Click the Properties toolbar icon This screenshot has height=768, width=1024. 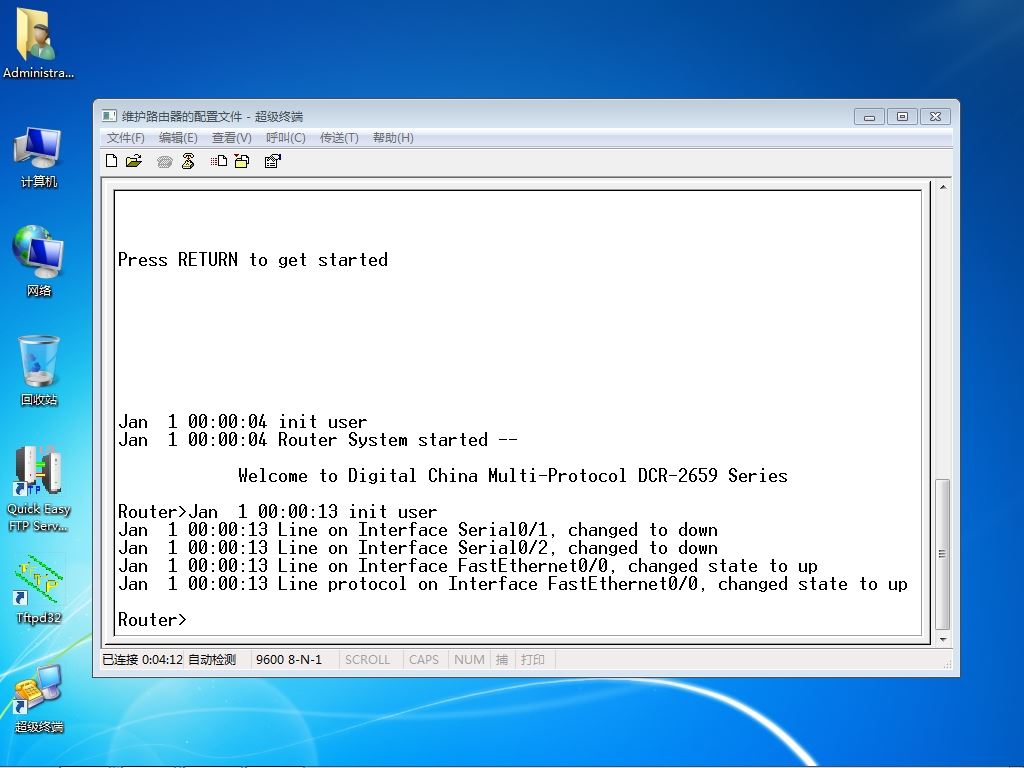coord(272,161)
